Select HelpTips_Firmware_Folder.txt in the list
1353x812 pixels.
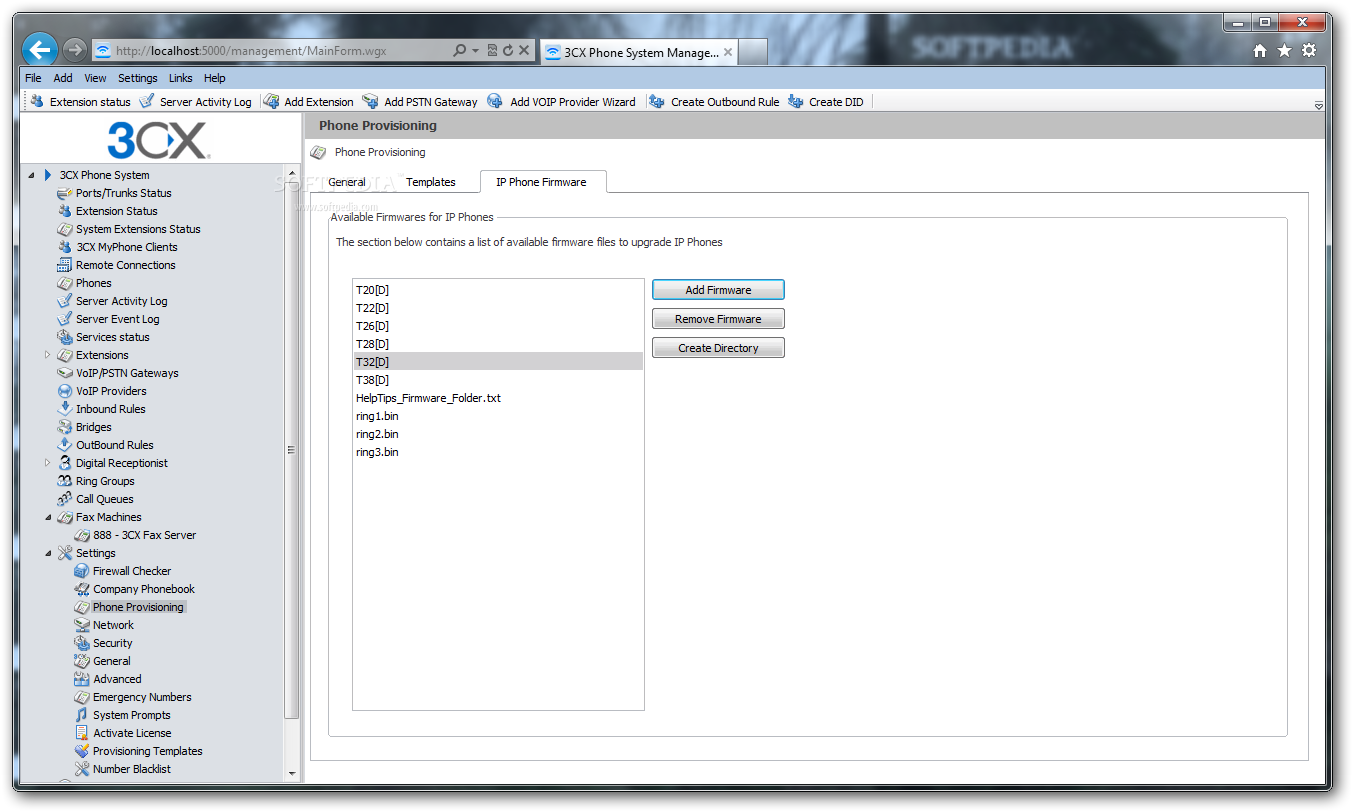point(498,398)
